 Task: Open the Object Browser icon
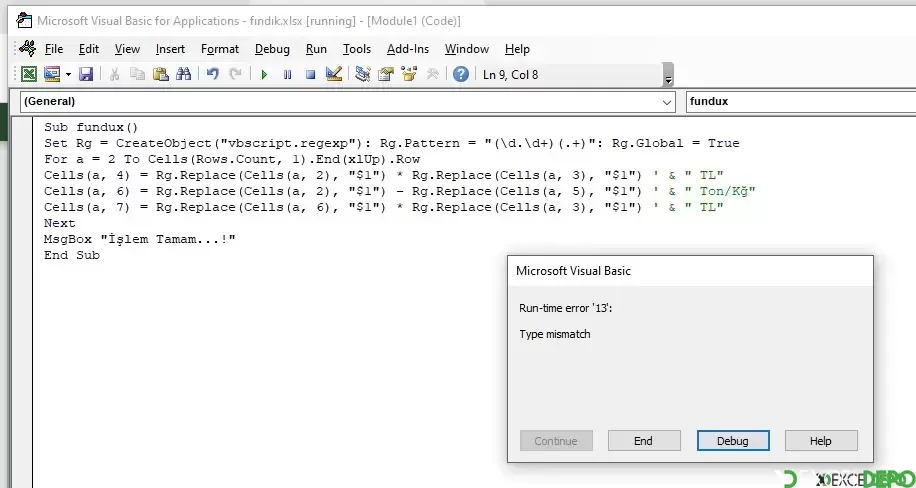(409, 74)
